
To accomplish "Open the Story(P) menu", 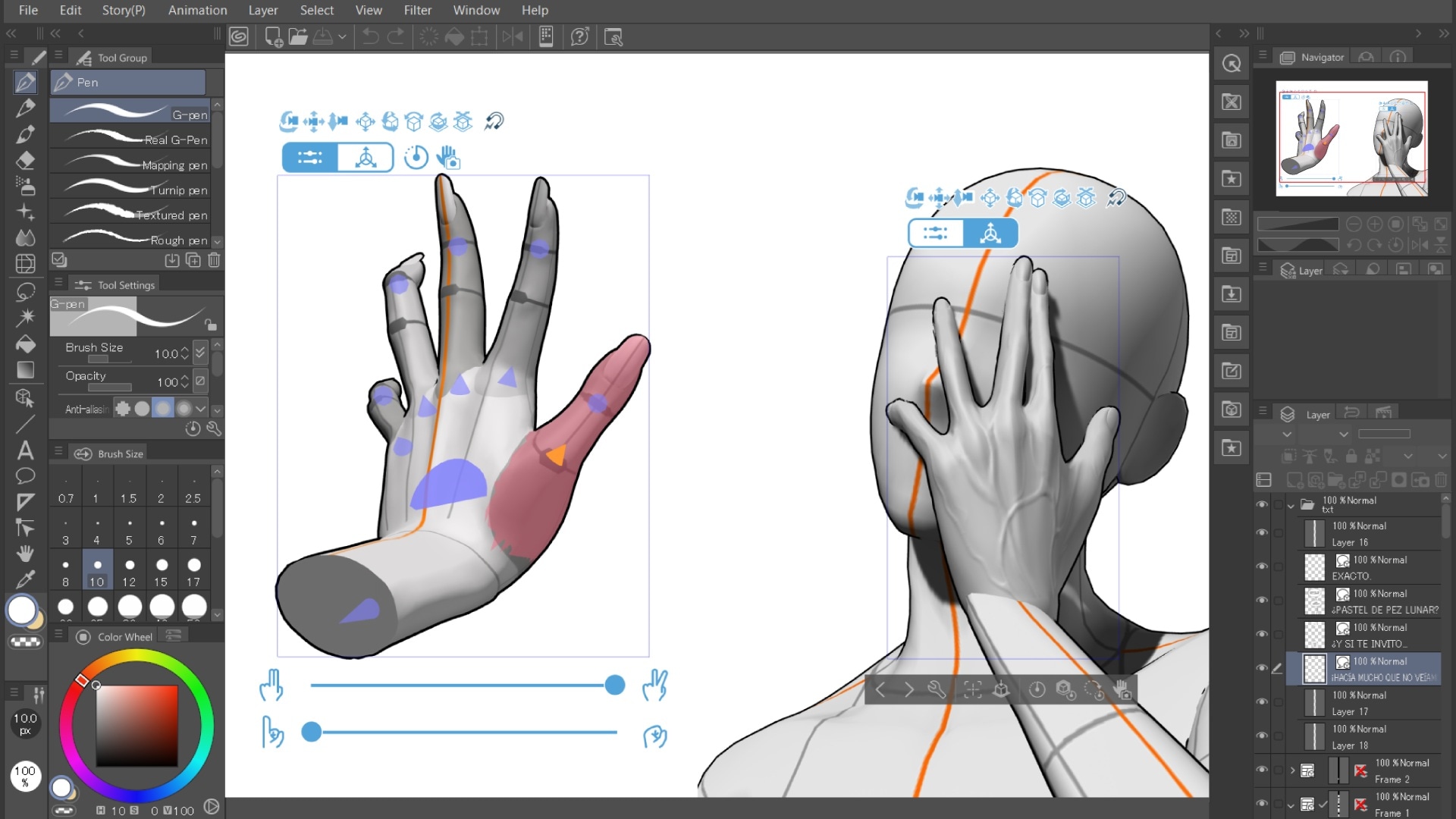I will [124, 10].
